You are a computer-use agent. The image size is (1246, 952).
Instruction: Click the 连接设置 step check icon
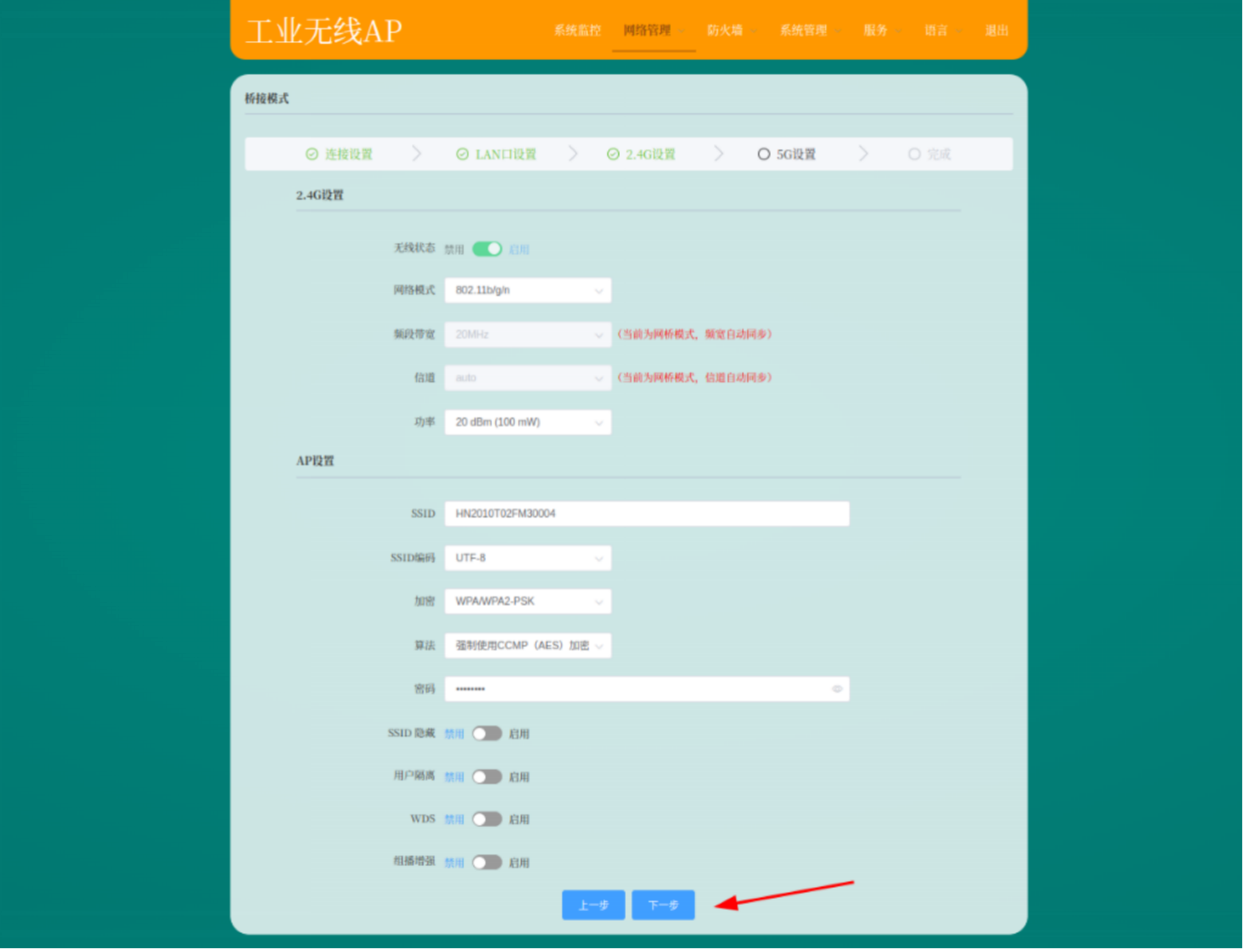(312, 154)
